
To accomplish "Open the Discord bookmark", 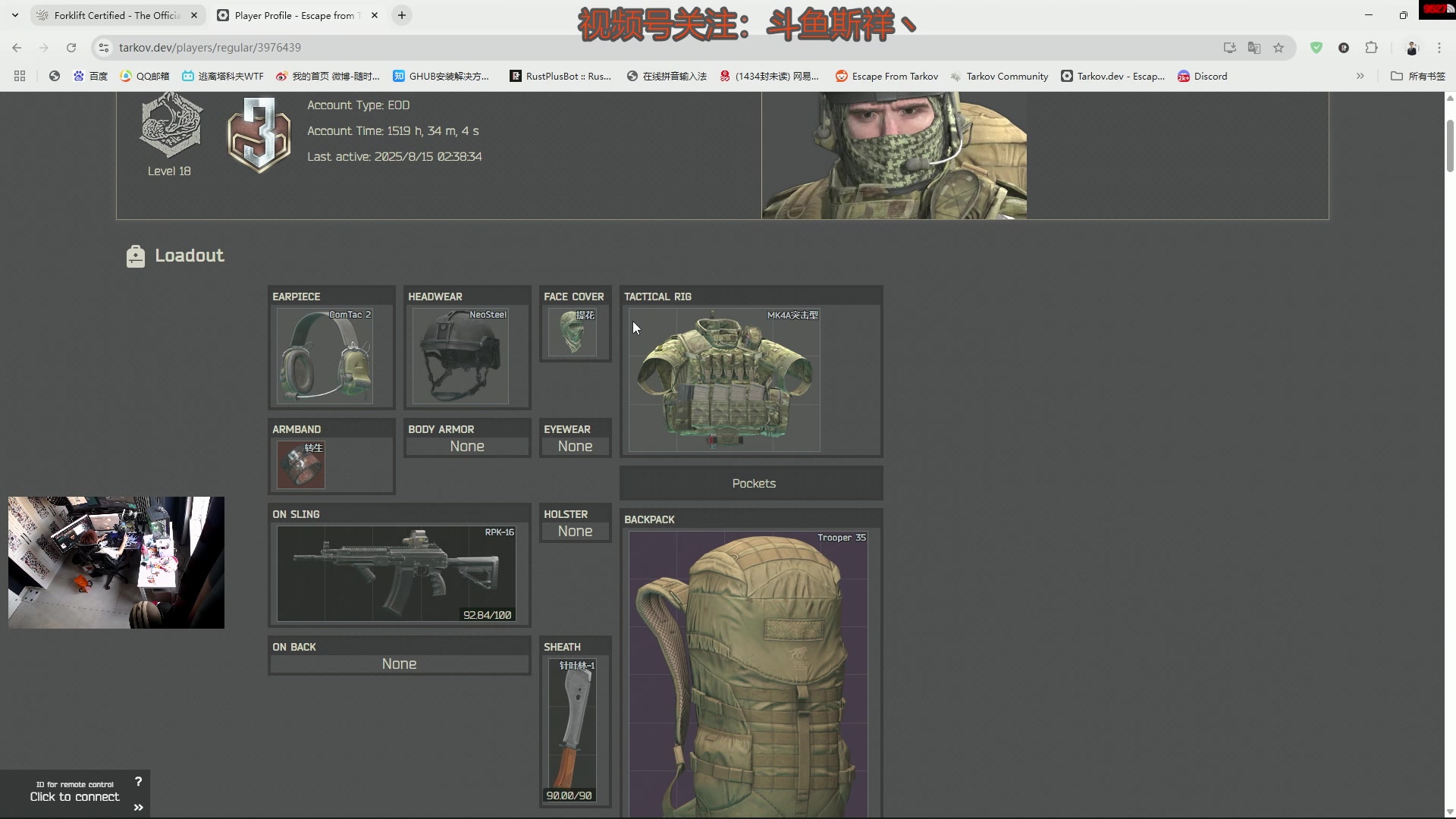I will [1202, 76].
